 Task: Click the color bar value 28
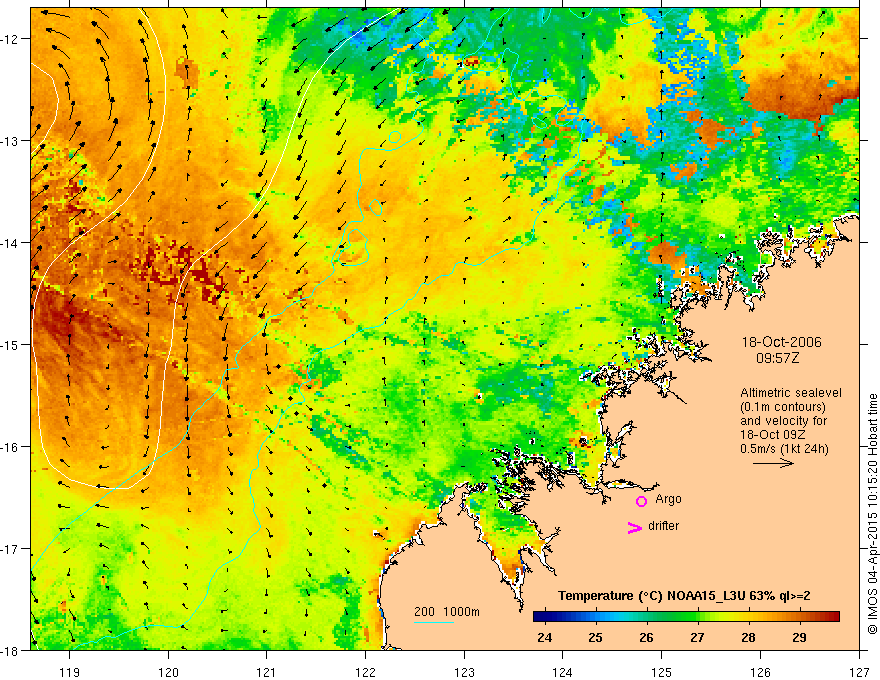tap(748, 638)
